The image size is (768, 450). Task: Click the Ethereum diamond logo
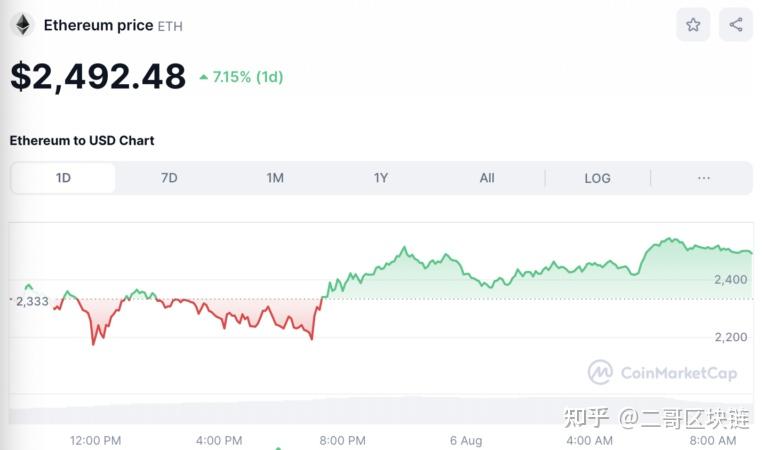(x=22, y=25)
